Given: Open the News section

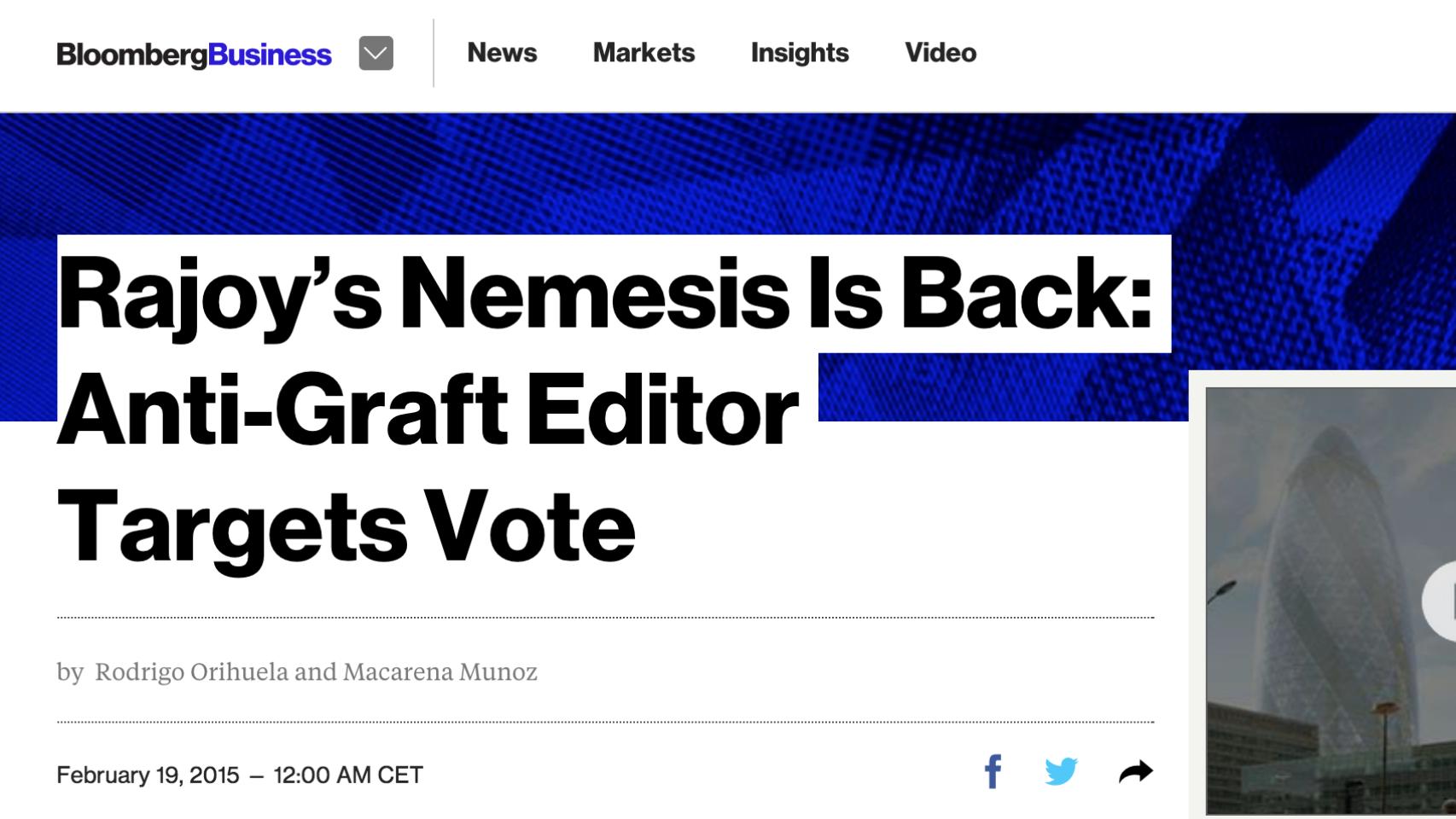Looking at the screenshot, I should point(502,53).
